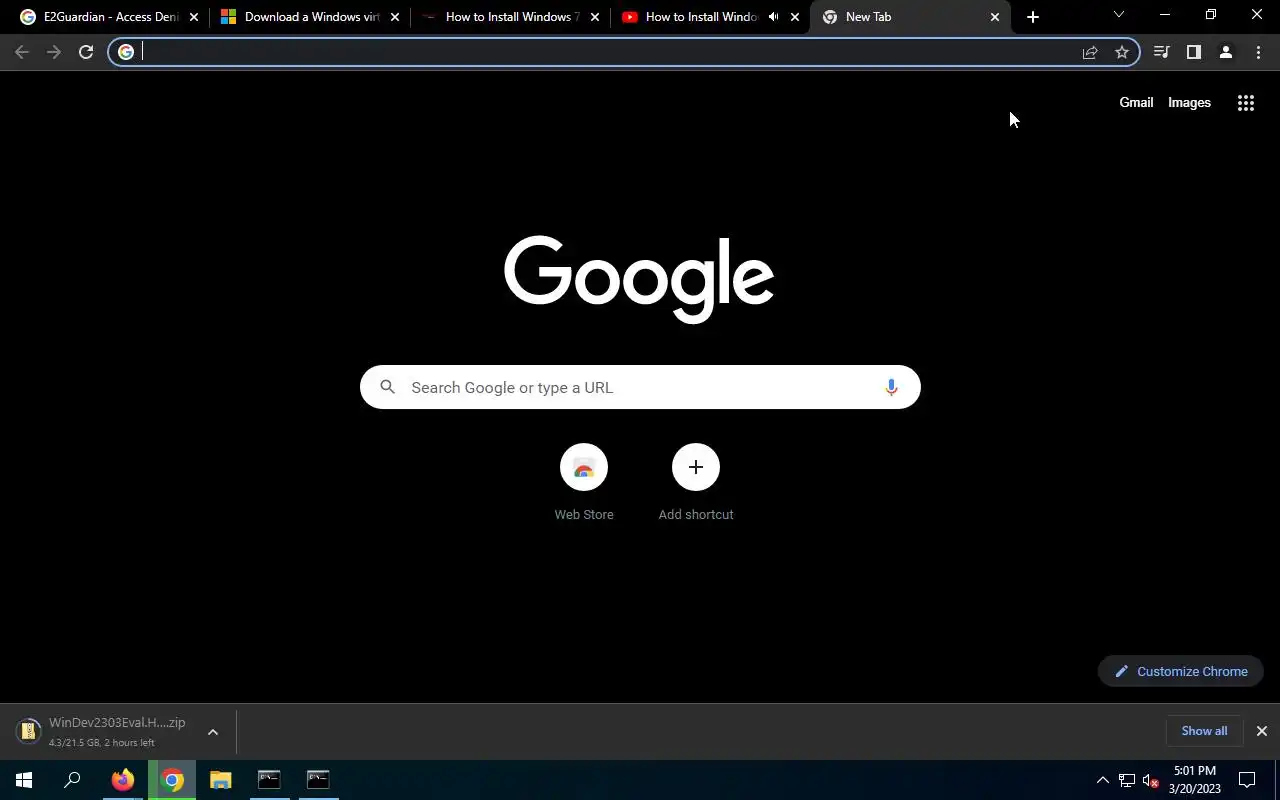This screenshot has height=800, width=1280.
Task: Launch Firefox from the taskbar
Action: click(x=123, y=780)
